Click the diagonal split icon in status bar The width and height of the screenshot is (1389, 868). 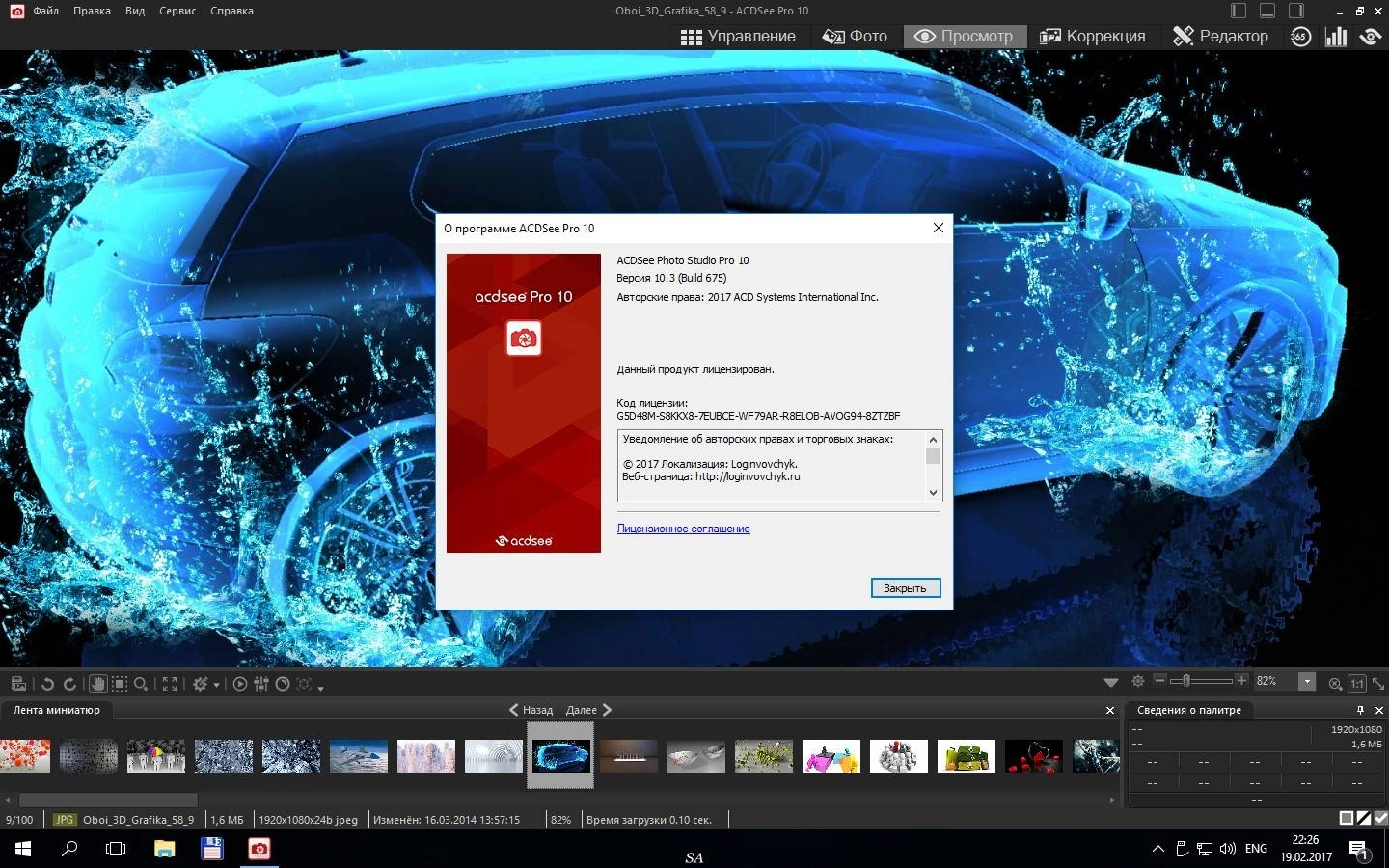click(x=1364, y=819)
